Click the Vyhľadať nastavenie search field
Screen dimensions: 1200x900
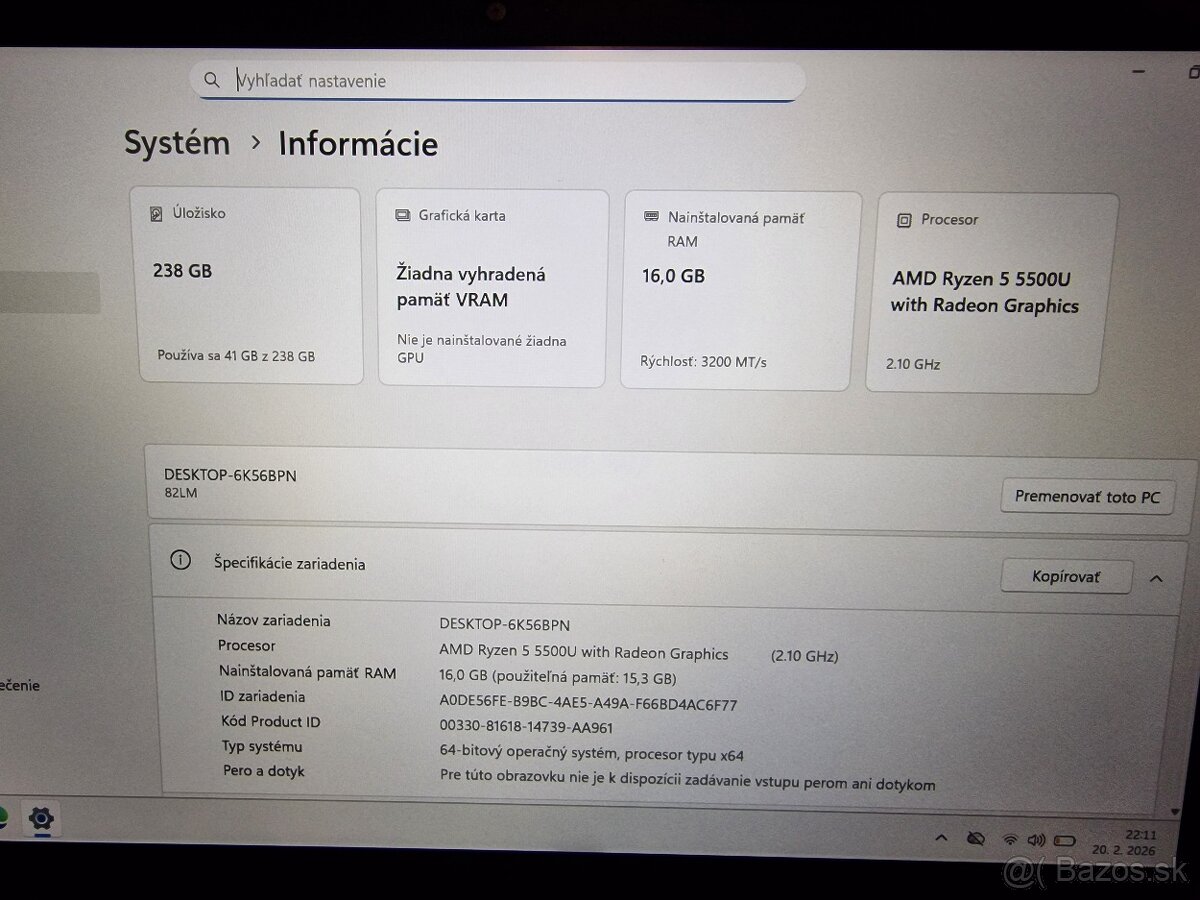450,80
